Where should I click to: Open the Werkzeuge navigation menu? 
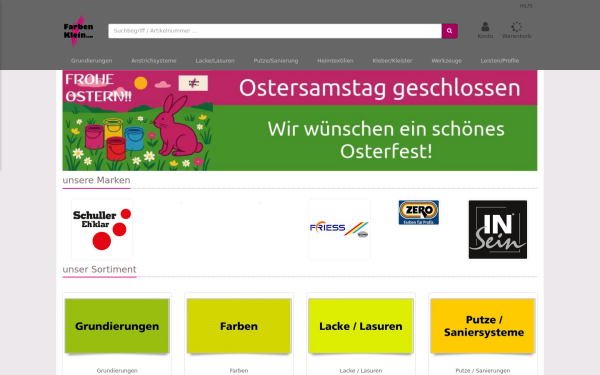(447, 60)
